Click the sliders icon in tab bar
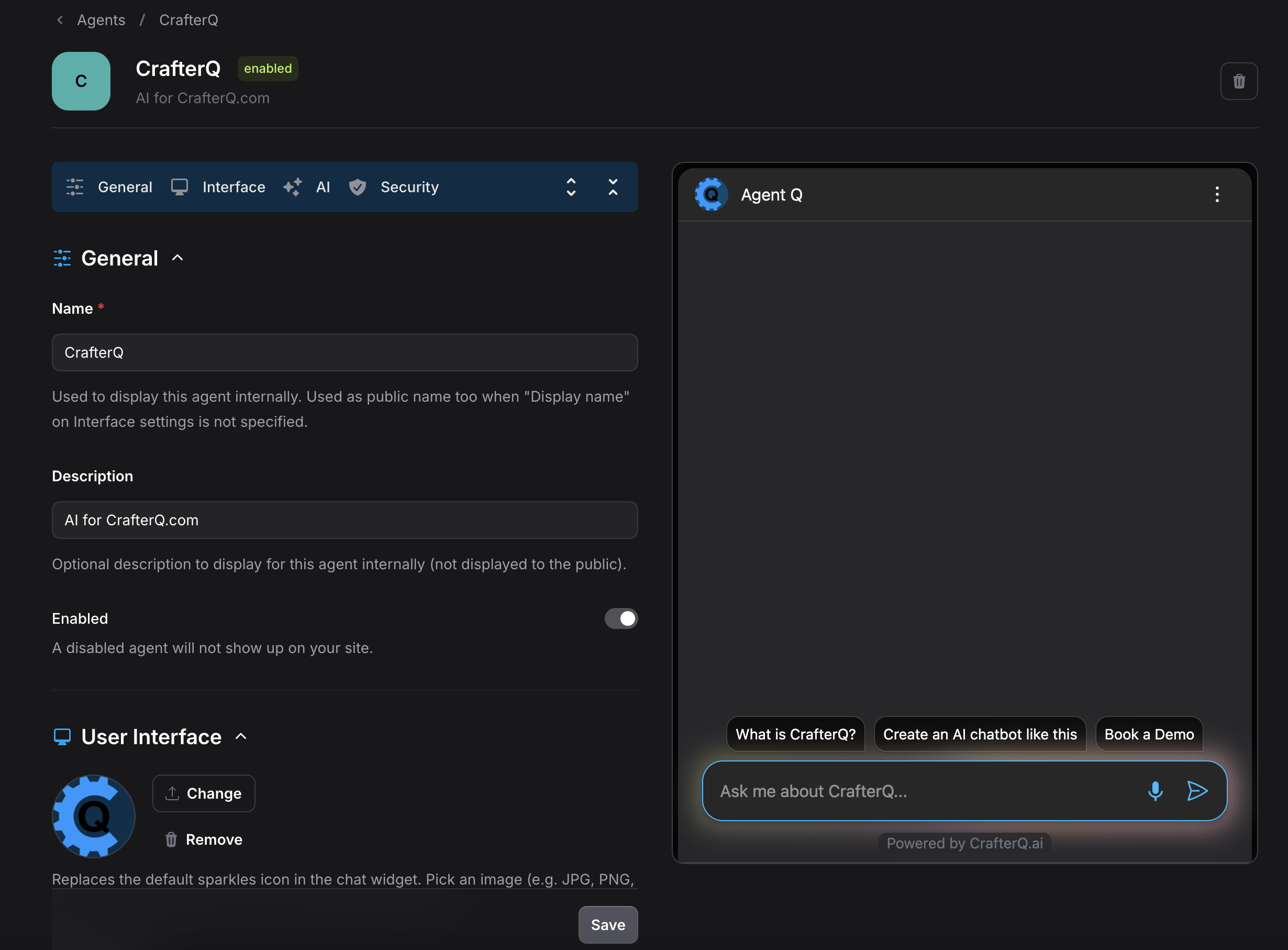The image size is (1288, 950). click(75, 187)
